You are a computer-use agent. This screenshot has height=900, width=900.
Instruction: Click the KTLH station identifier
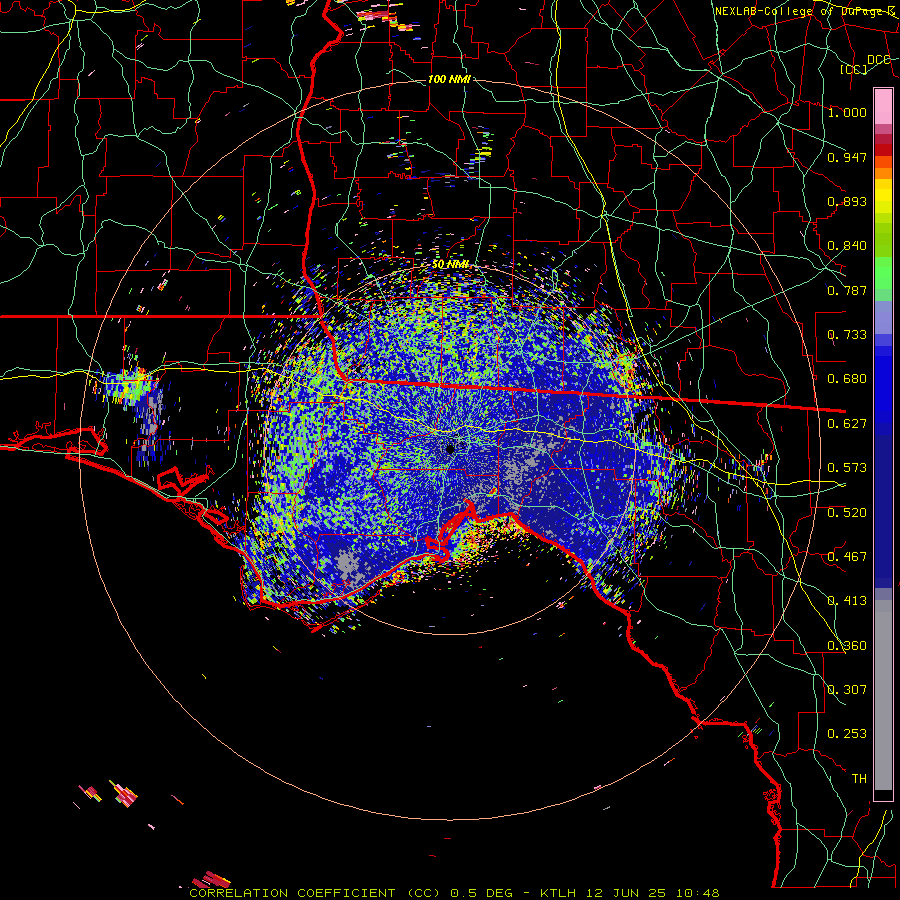pyautogui.click(x=560, y=893)
